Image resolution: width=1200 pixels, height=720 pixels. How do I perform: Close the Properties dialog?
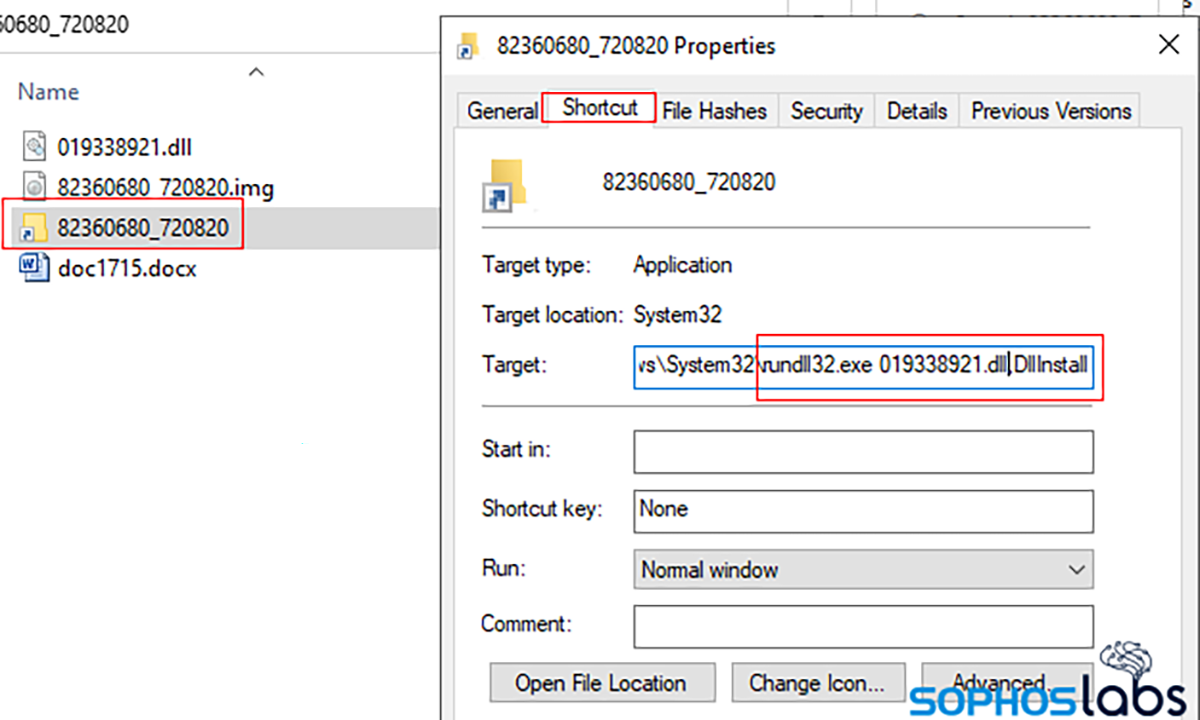(x=1167, y=45)
